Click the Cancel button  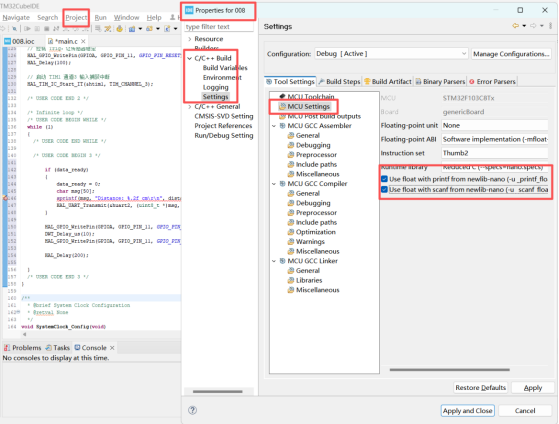pos(525,411)
